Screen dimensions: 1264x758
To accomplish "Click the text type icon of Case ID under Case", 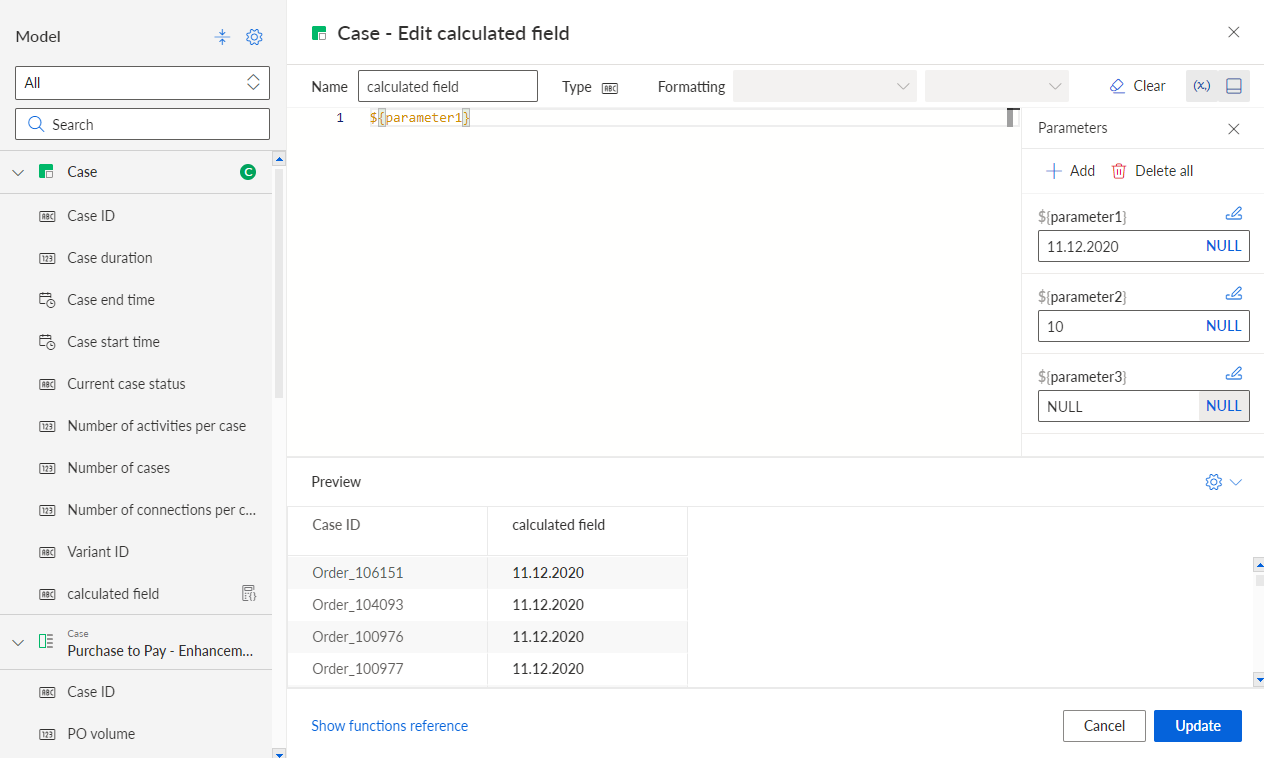I will pos(47,216).
